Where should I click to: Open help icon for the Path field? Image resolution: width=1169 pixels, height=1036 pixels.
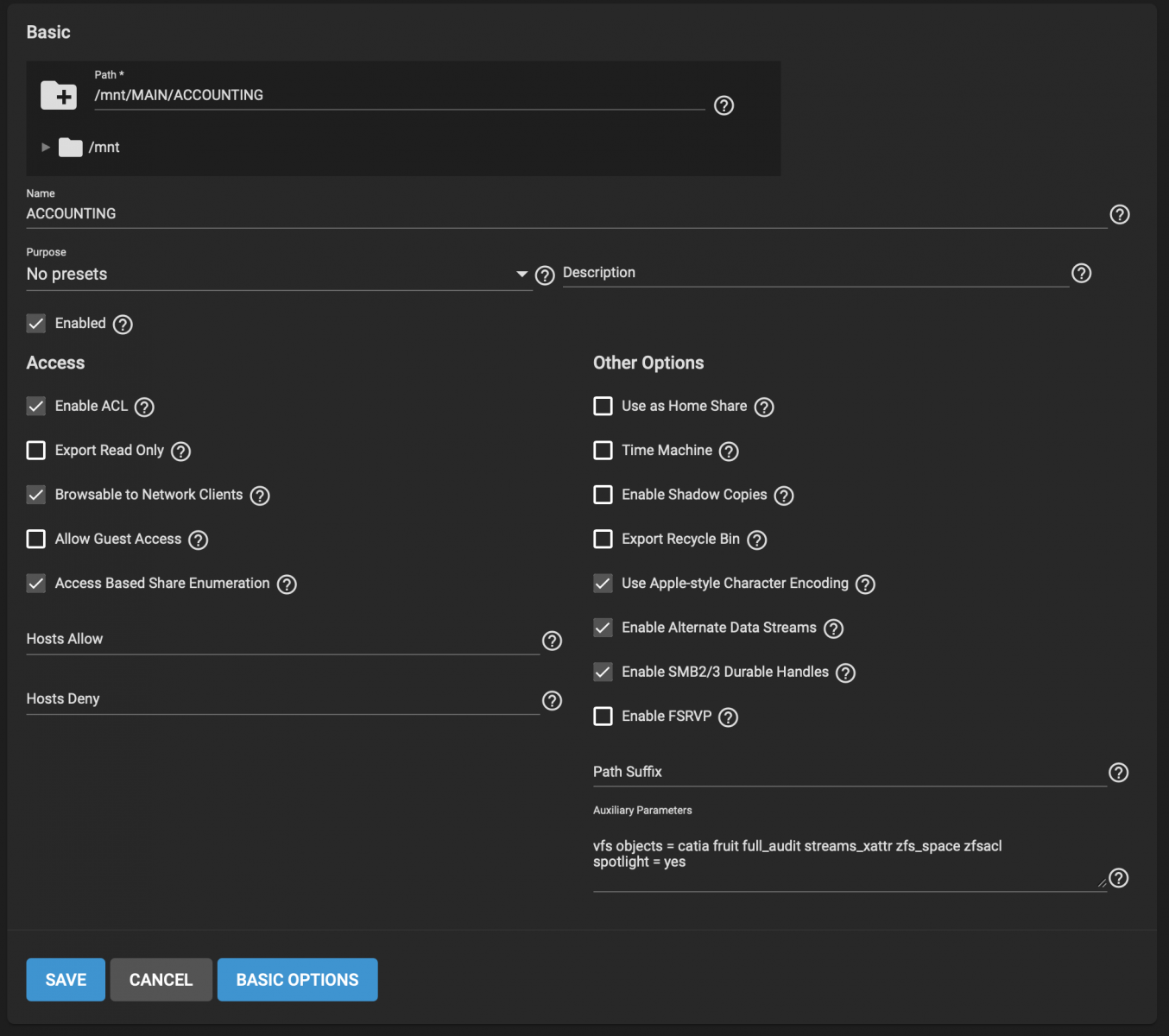click(724, 105)
